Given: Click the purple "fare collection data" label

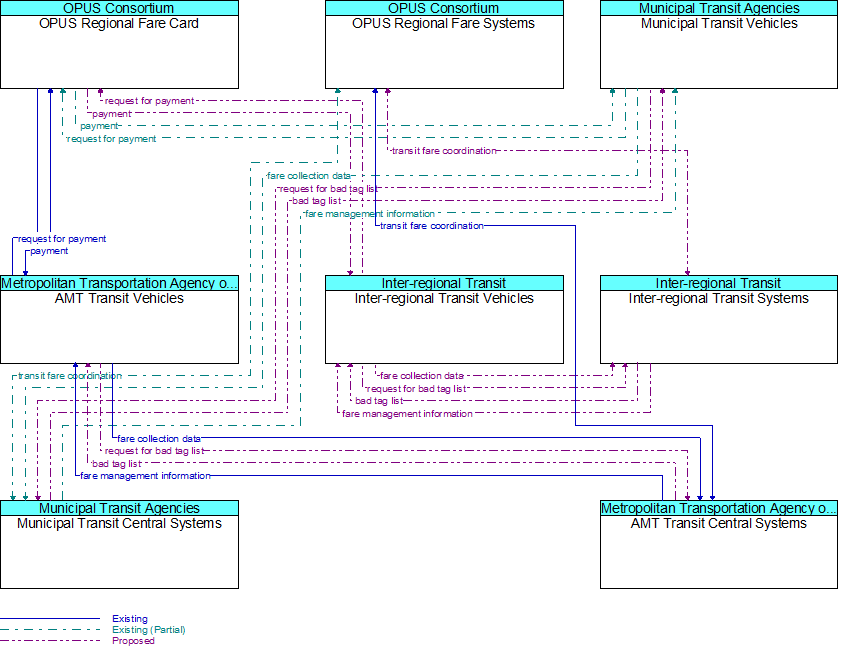Looking at the screenshot, I should (421, 375).
